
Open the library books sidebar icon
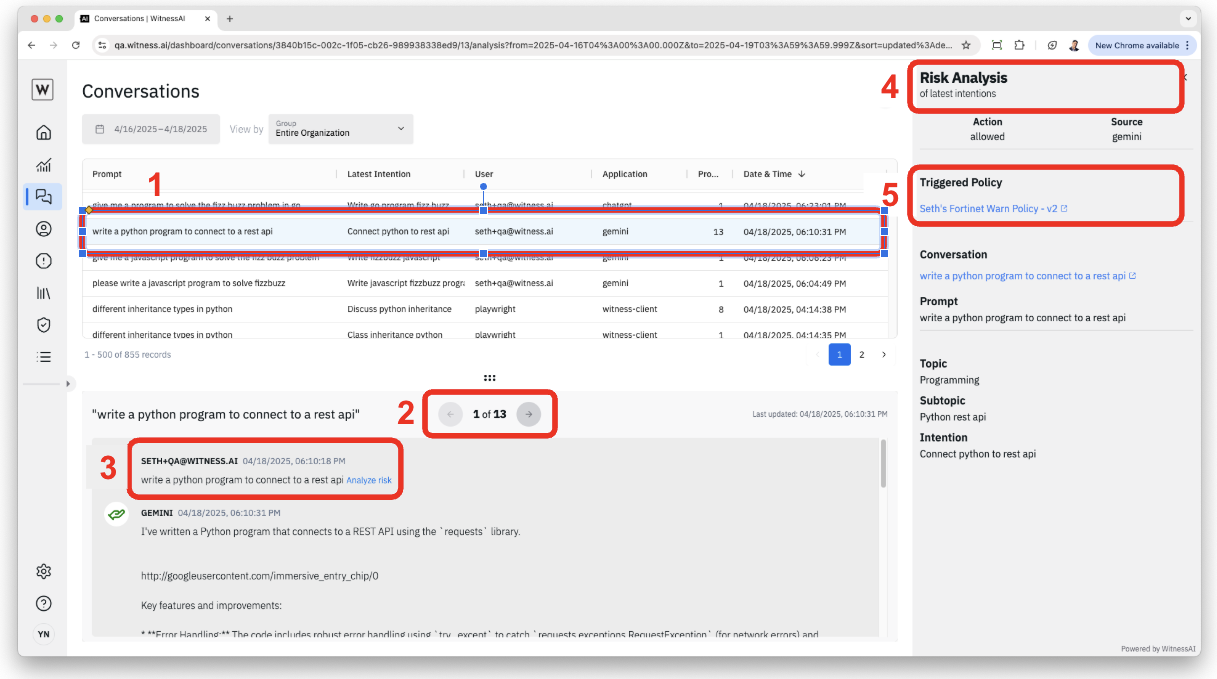point(43,292)
